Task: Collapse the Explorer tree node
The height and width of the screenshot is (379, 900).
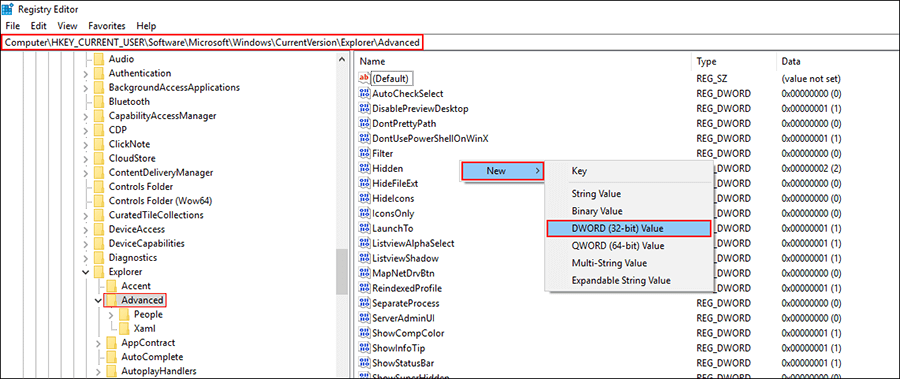Action: pos(86,272)
